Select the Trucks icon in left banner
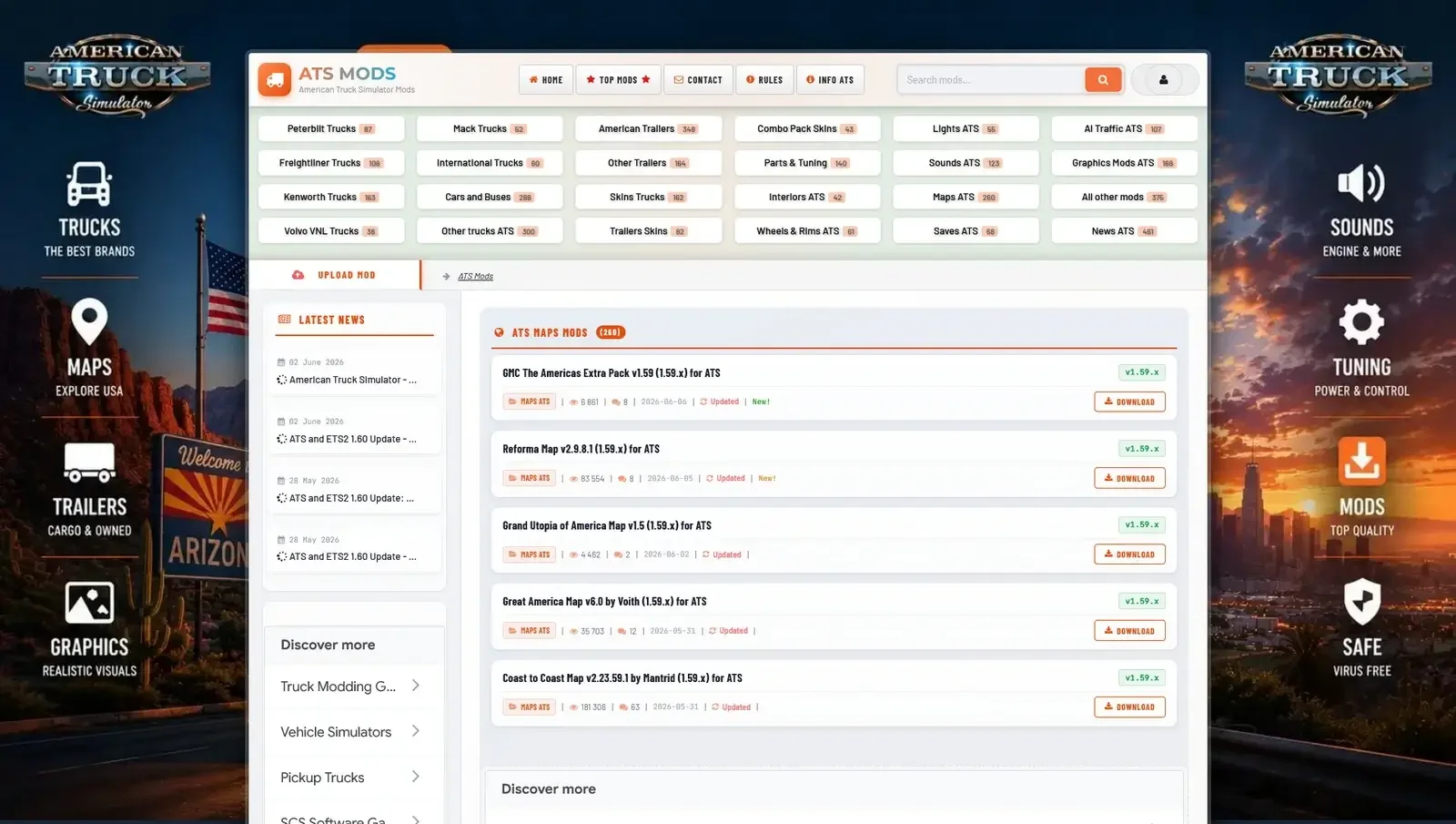The width and height of the screenshot is (1456, 824). (x=89, y=184)
